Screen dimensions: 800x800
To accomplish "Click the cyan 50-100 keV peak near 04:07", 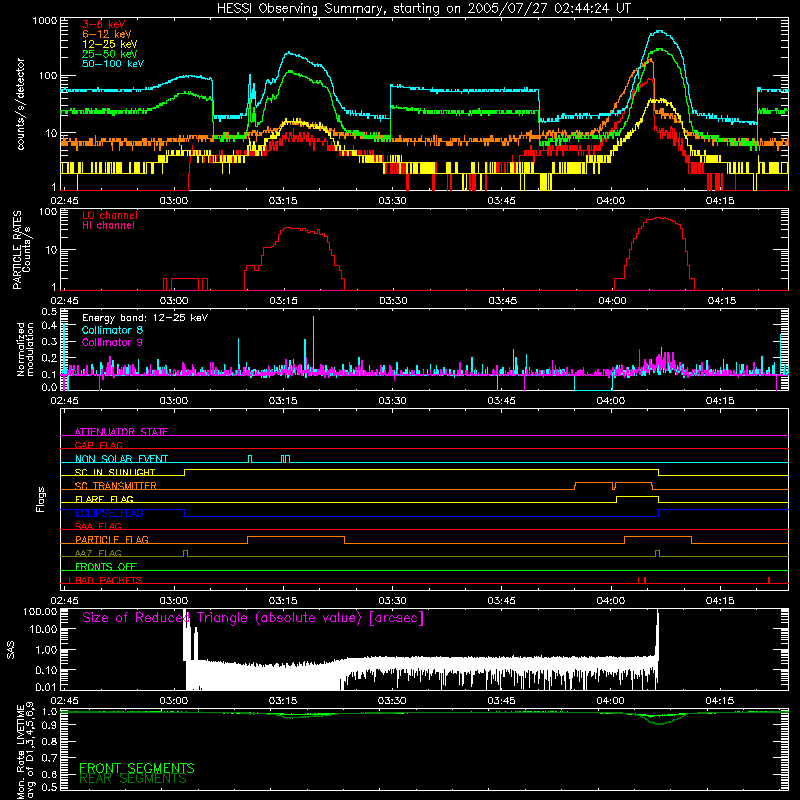I will [660, 32].
